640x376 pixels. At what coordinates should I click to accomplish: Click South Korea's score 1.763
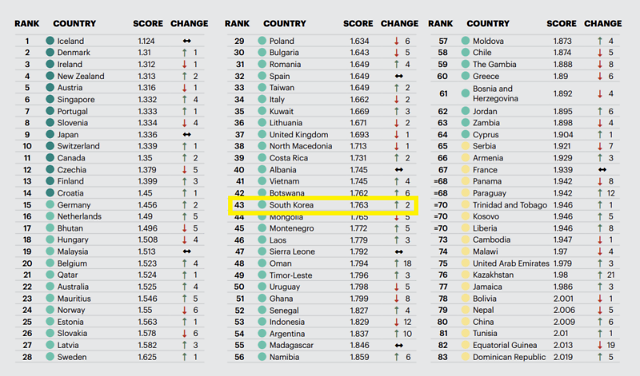point(359,205)
